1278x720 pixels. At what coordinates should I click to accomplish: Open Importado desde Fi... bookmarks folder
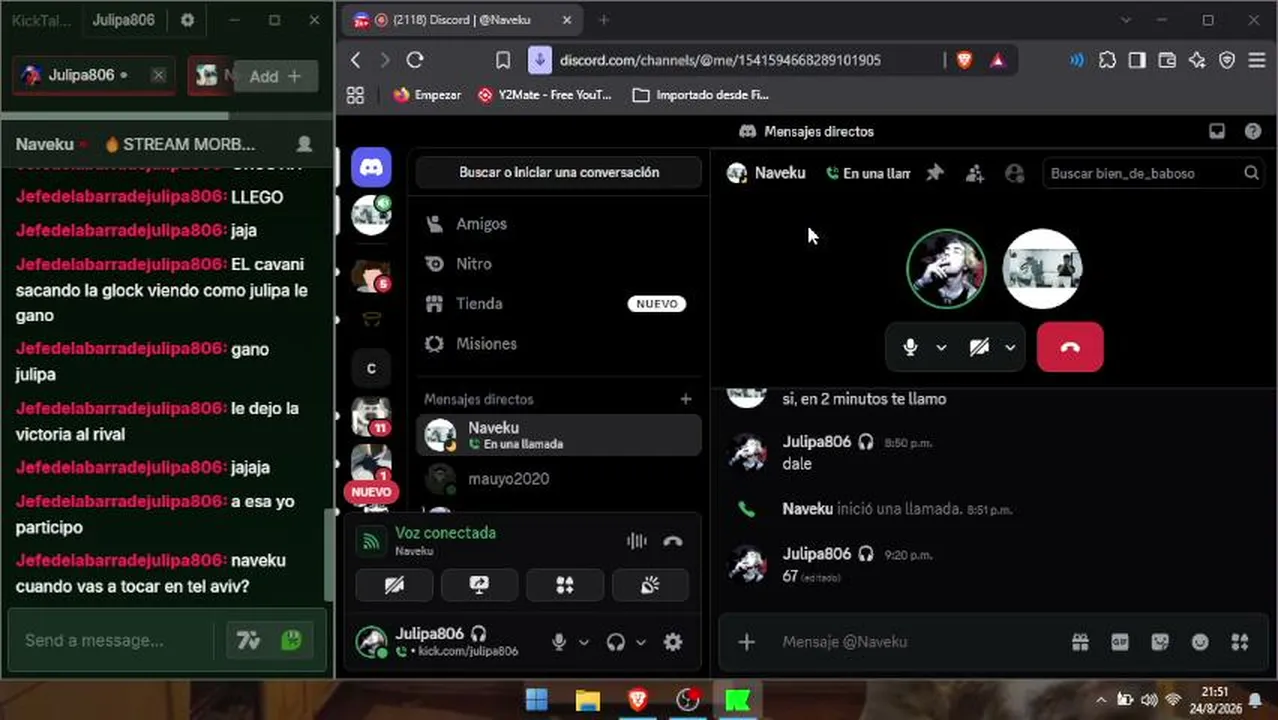[700, 95]
